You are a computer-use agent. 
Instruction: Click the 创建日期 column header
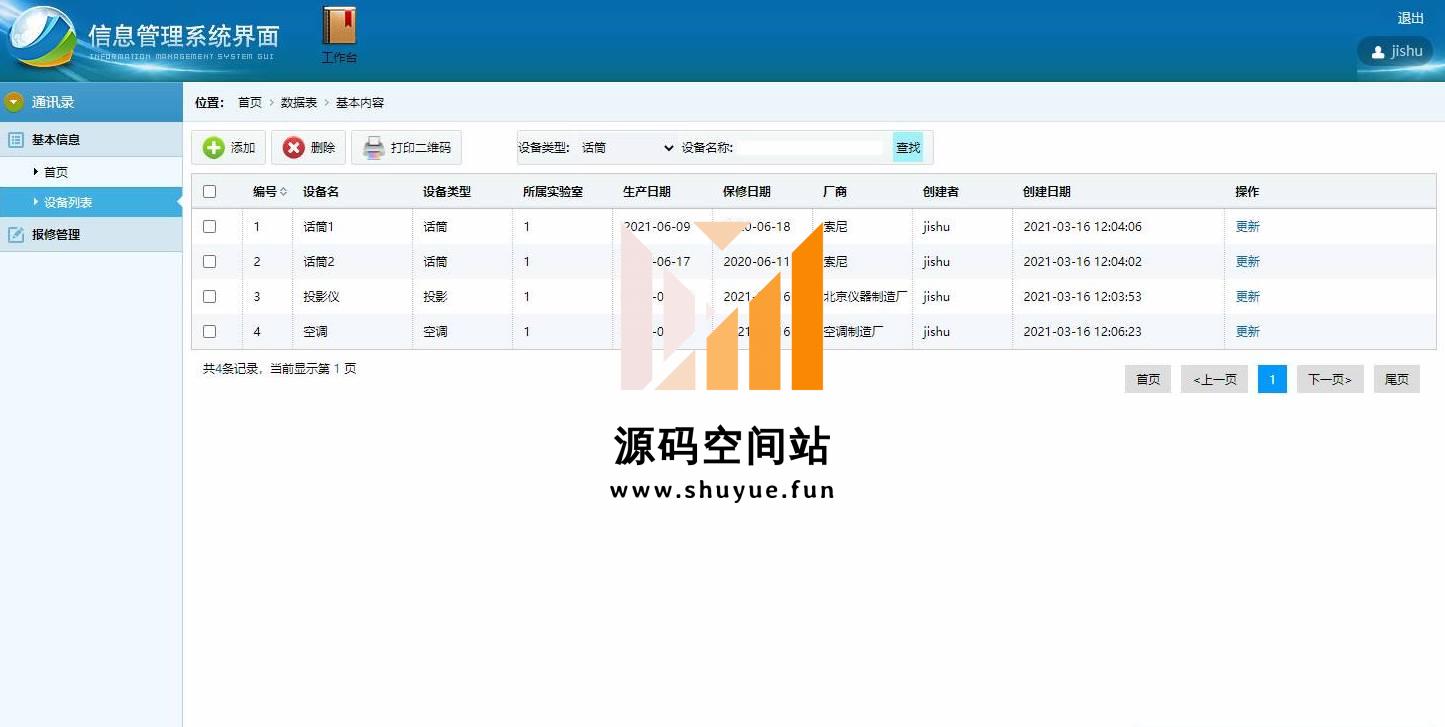1047,192
